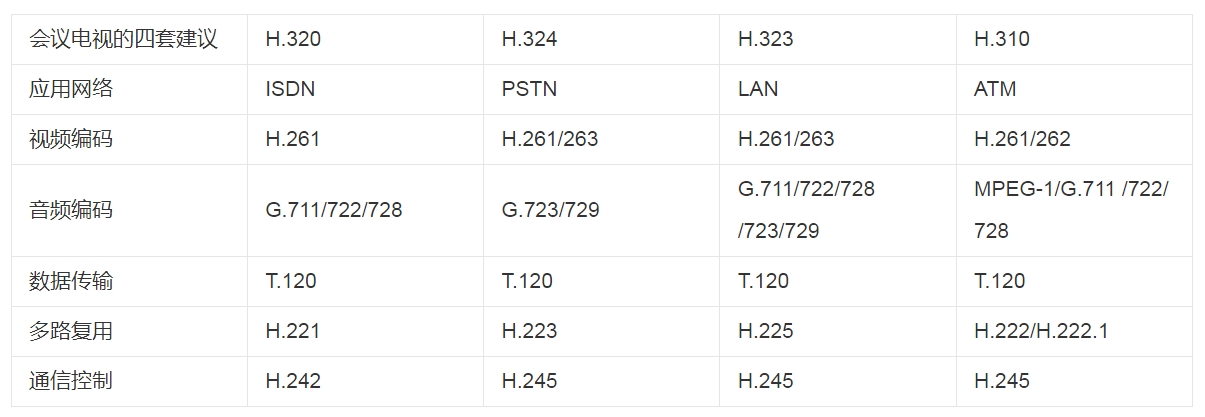
Task: Click the H.261/262 video coding cell
Action: tap(1022, 139)
